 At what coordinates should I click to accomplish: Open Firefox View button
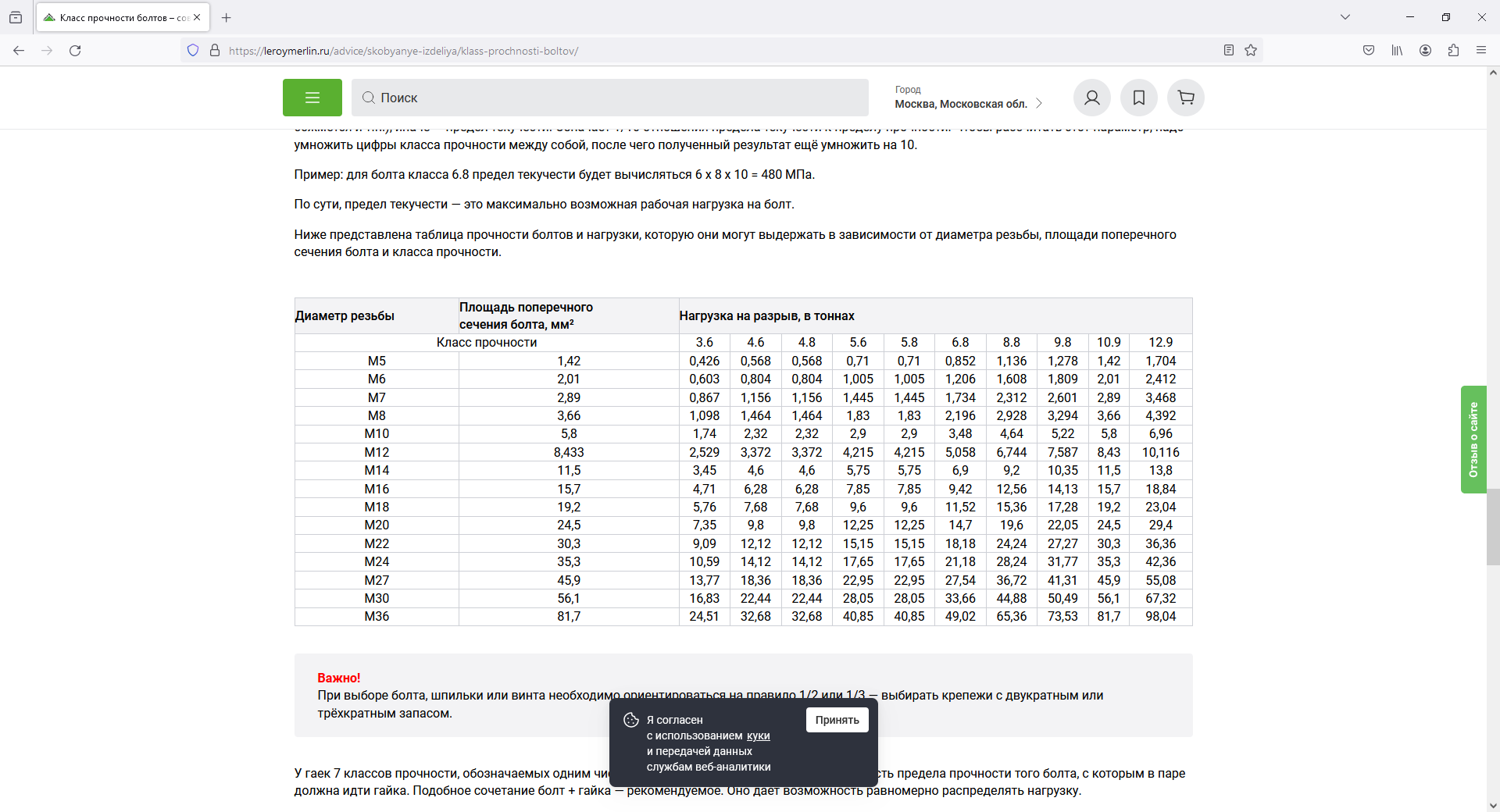16,17
